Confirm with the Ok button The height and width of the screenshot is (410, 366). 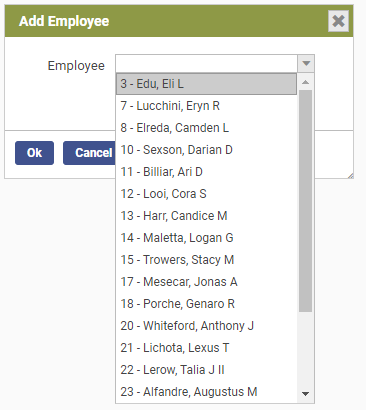point(34,153)
